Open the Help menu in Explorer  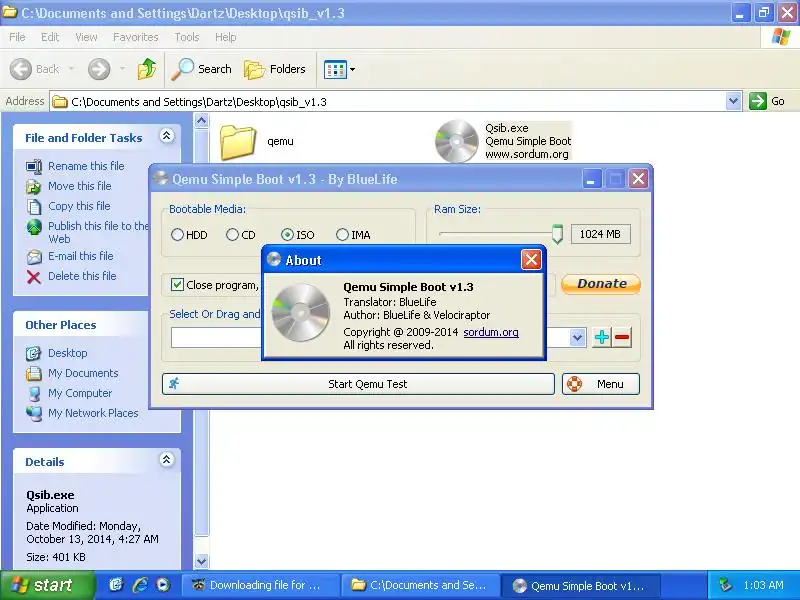(226, 37)
